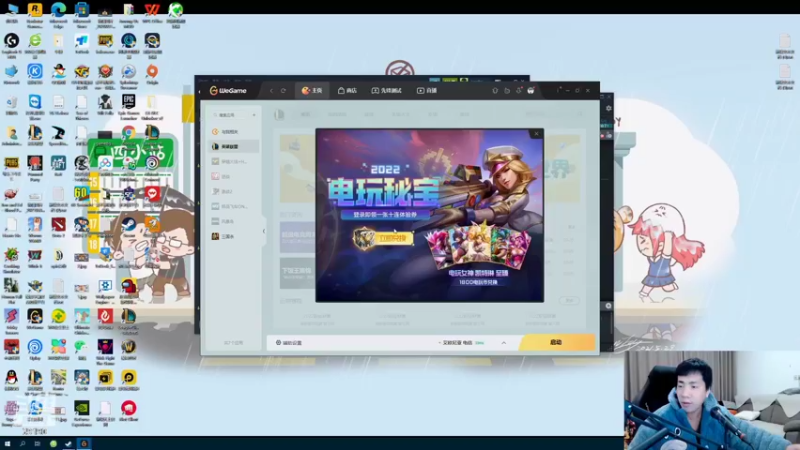Open the Microsoft Store desktop icon
Screen dimensions: 800x450
tap(82, 14)
